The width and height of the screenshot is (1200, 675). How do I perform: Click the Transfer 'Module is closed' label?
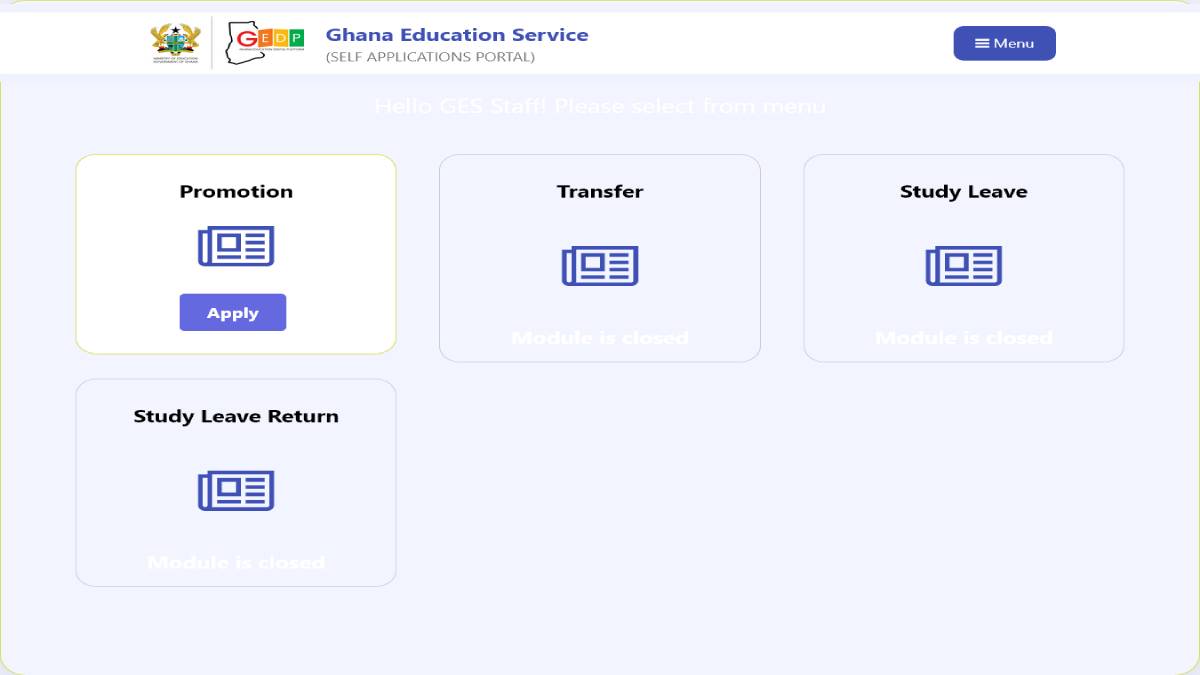tap(600, 337)
